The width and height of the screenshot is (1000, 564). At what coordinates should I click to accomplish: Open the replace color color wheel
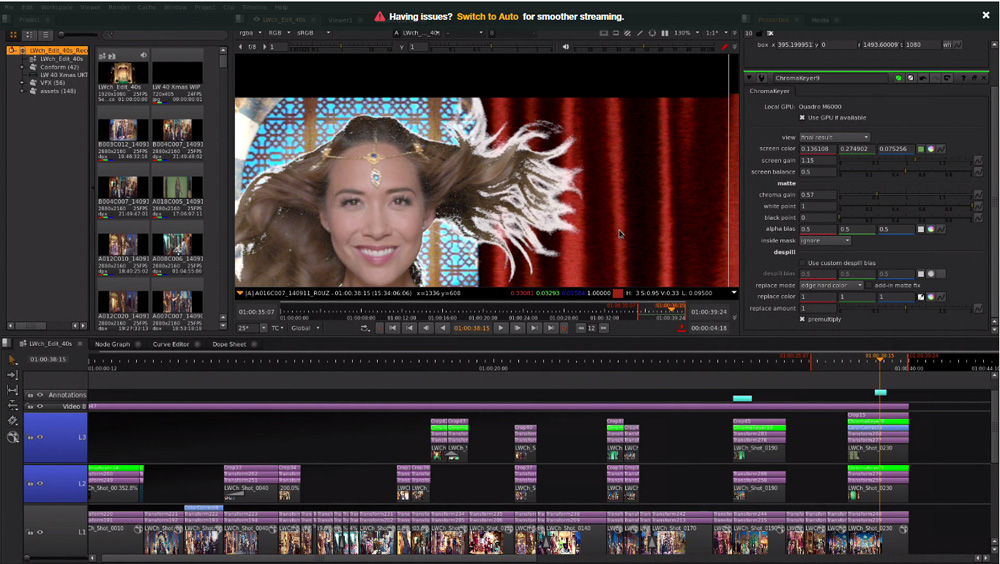930,297
